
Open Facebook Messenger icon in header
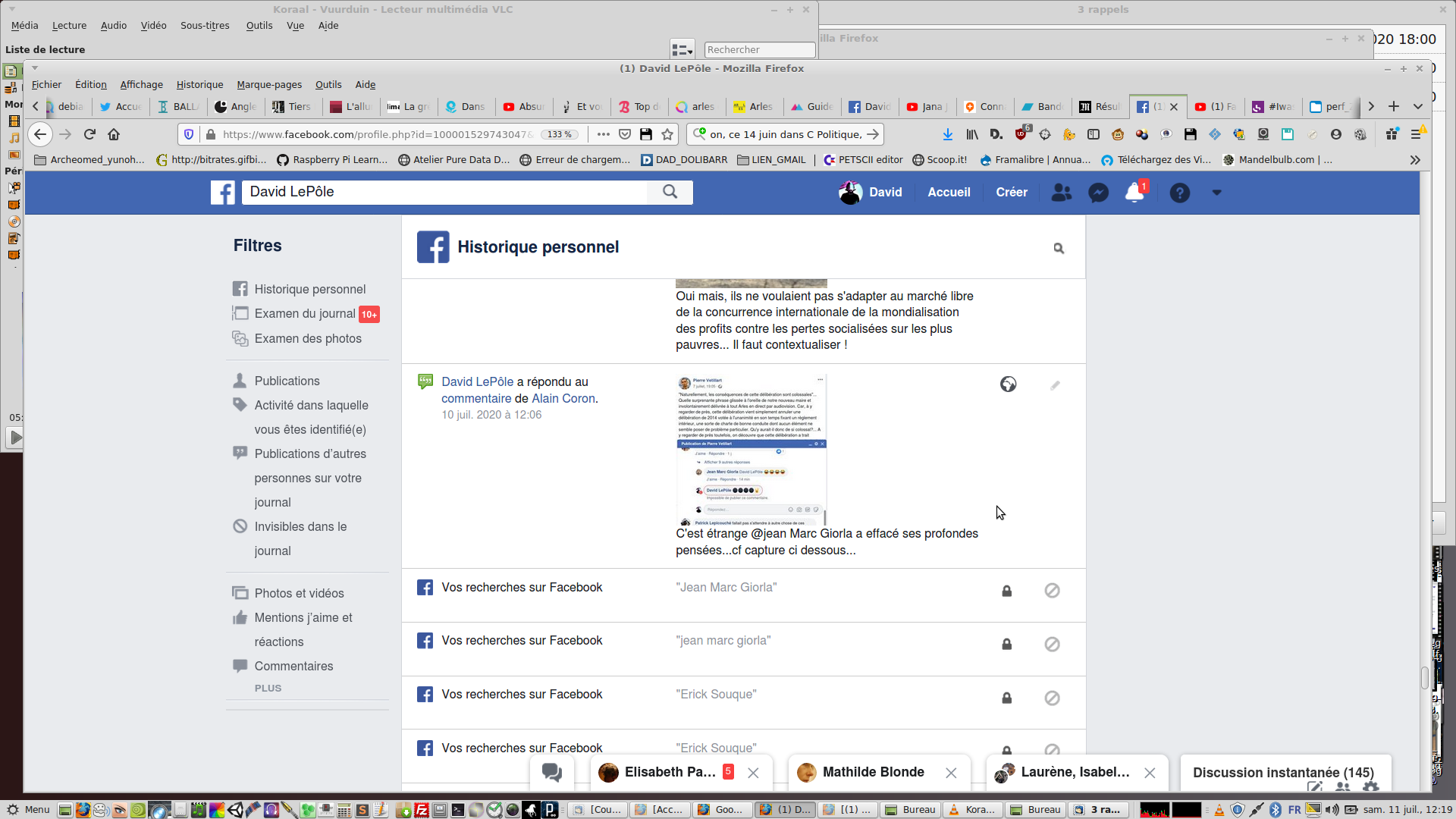coord(1098,193)
